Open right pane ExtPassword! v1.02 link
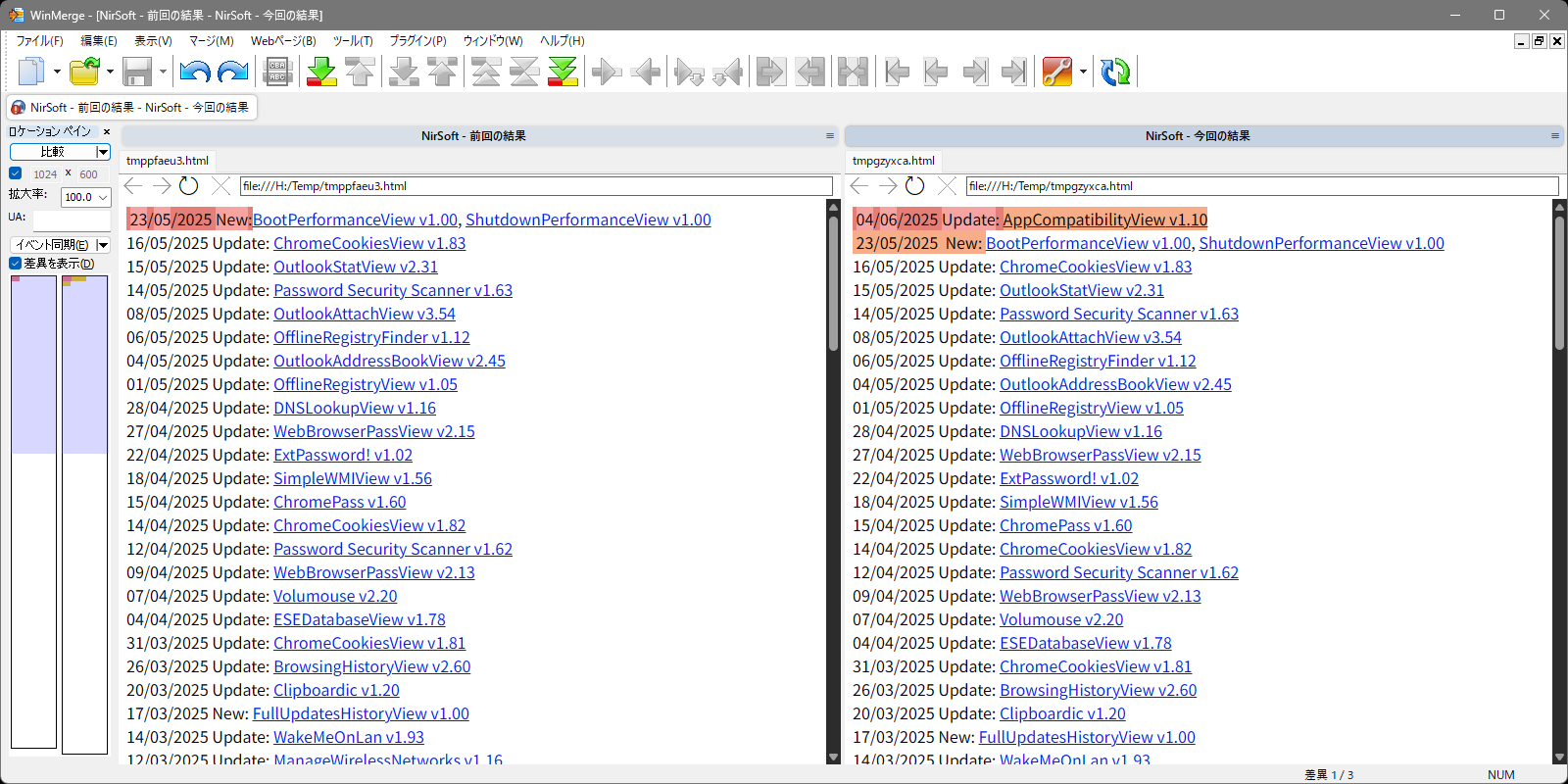 1069,478
